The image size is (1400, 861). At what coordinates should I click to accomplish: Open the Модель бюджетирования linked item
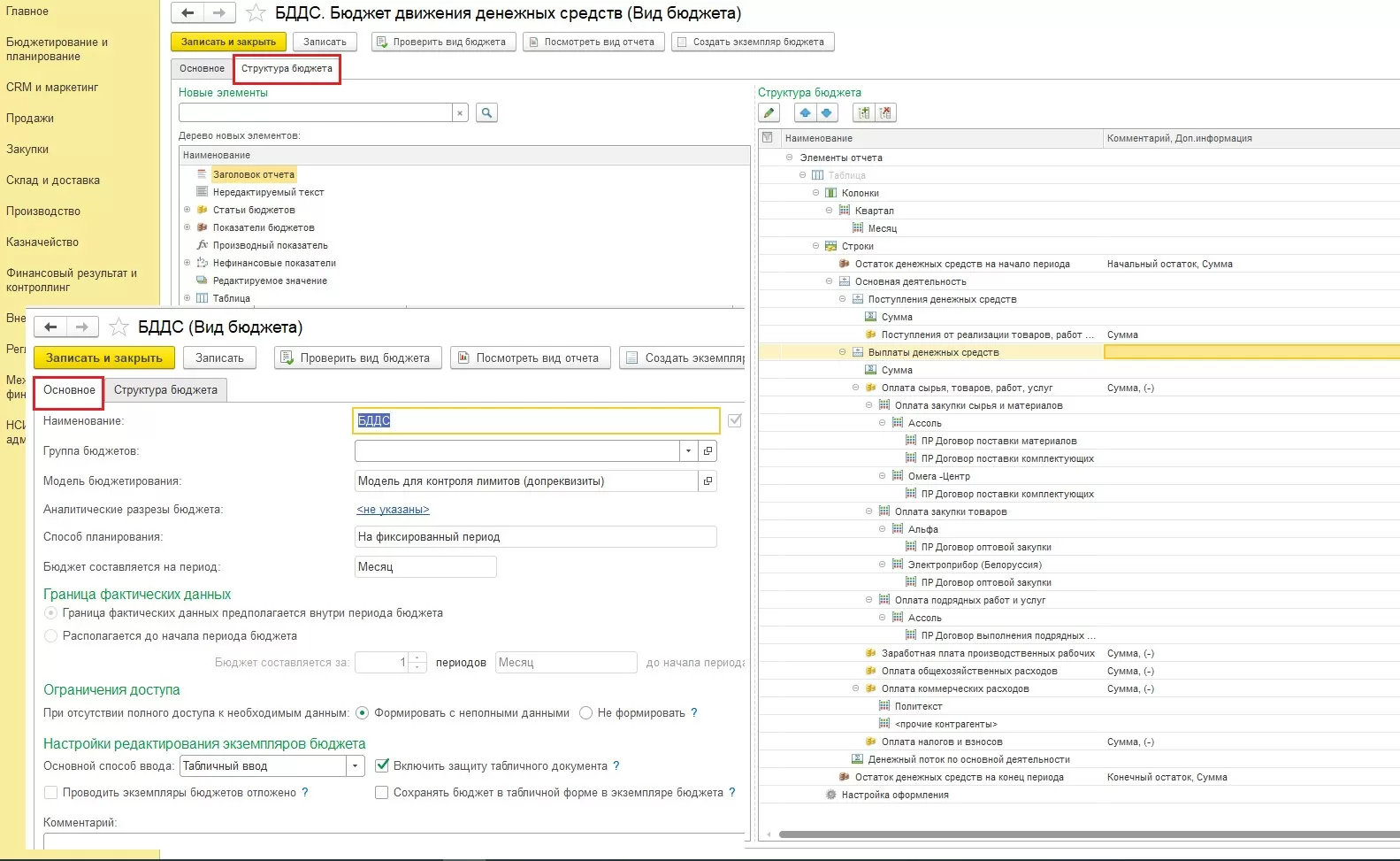click(x=708, y=481)
